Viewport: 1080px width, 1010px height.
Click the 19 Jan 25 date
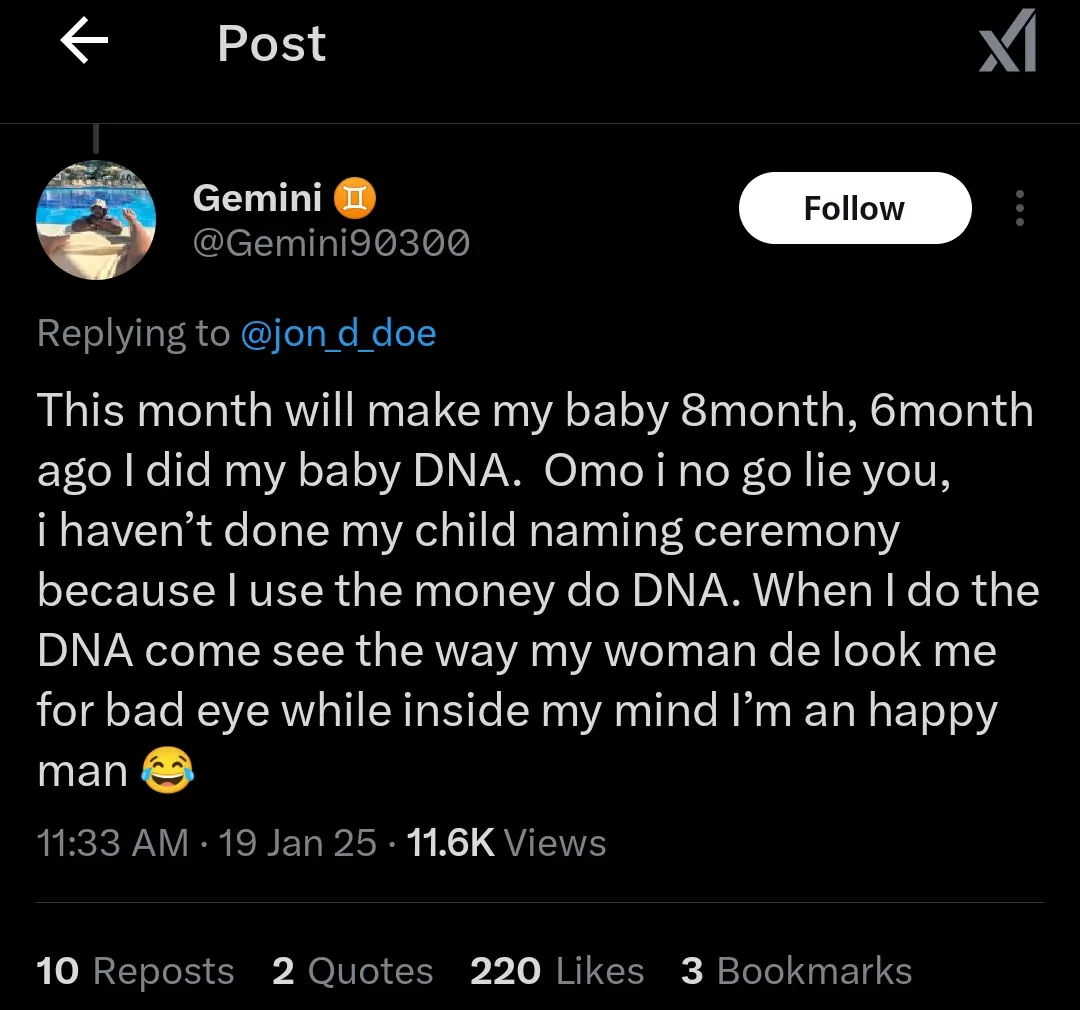click(x=297, y=843)
